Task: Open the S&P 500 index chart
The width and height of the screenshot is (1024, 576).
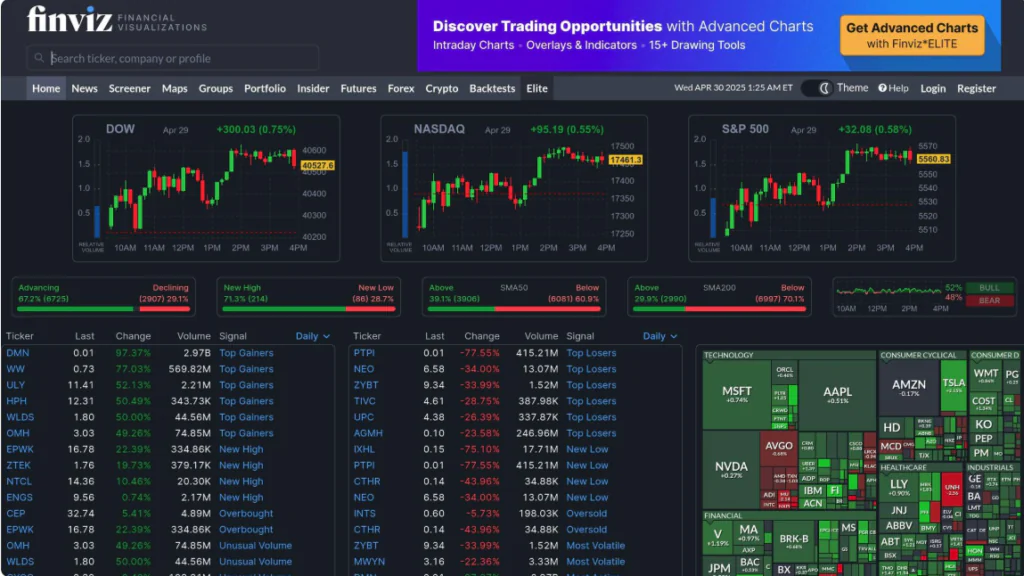Action: pyautogui.click(x=822, y=188)
